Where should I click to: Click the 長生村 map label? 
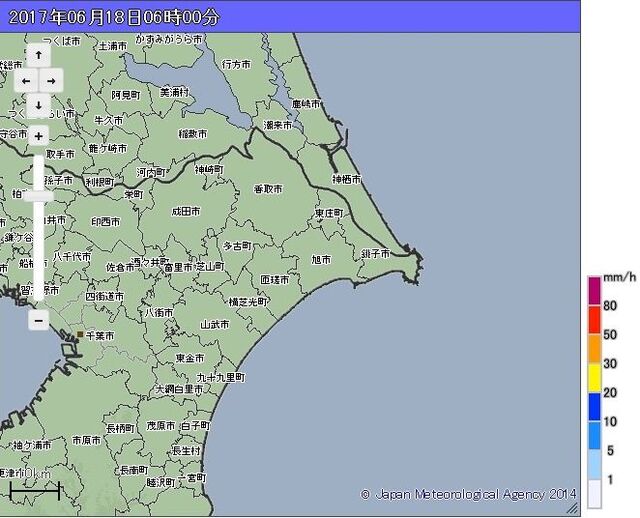pos(187,450)
